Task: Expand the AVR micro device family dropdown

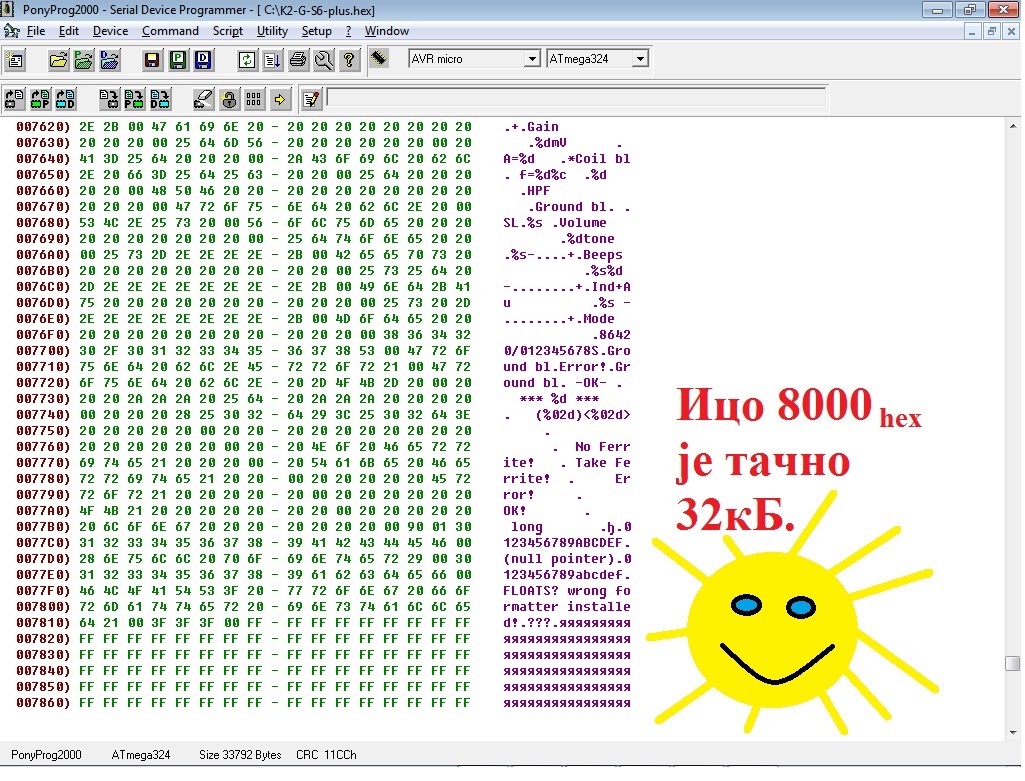Action: pyautogui.click(x=532, y=59)
